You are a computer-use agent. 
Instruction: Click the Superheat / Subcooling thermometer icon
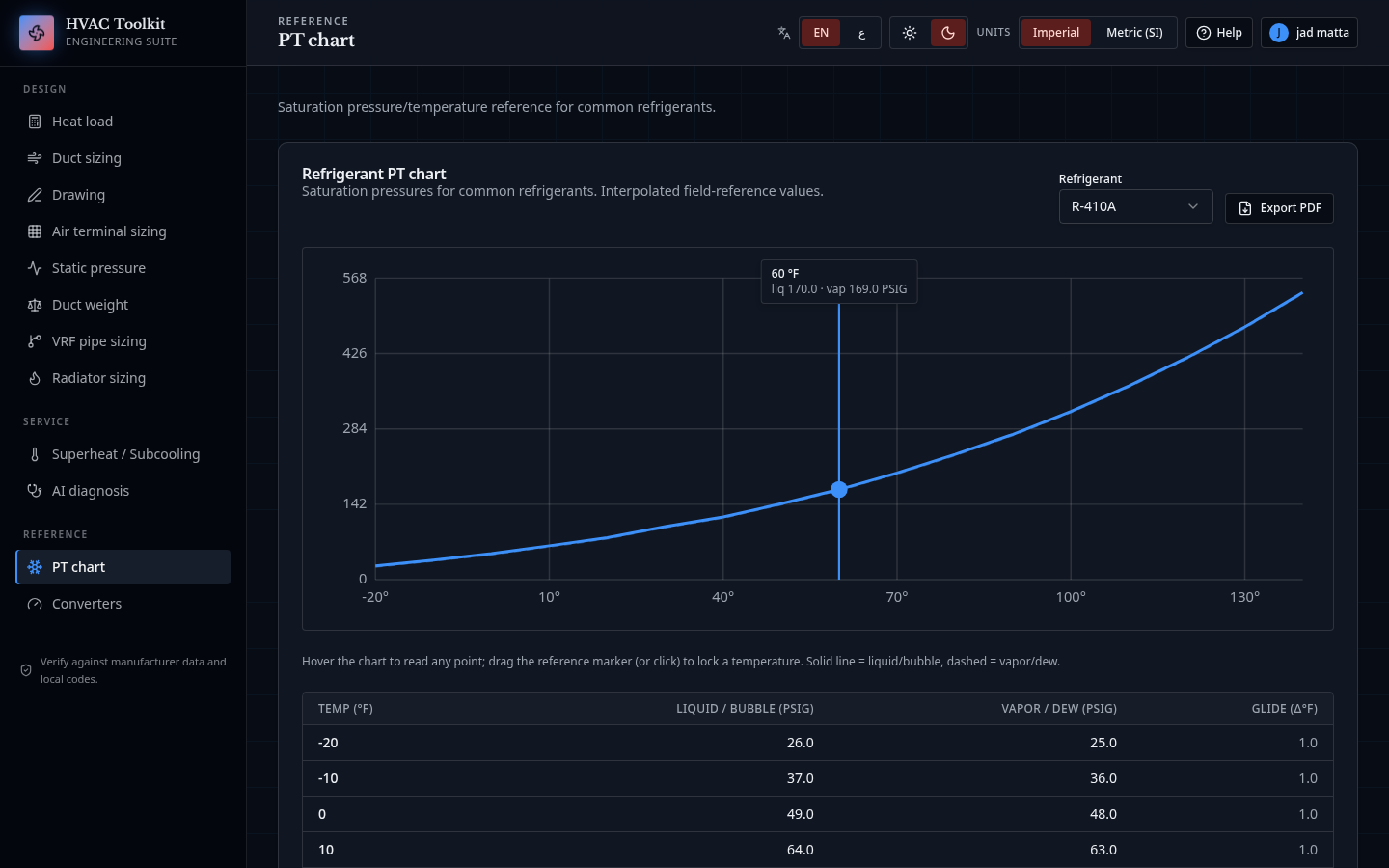click(x=35, y=454)
